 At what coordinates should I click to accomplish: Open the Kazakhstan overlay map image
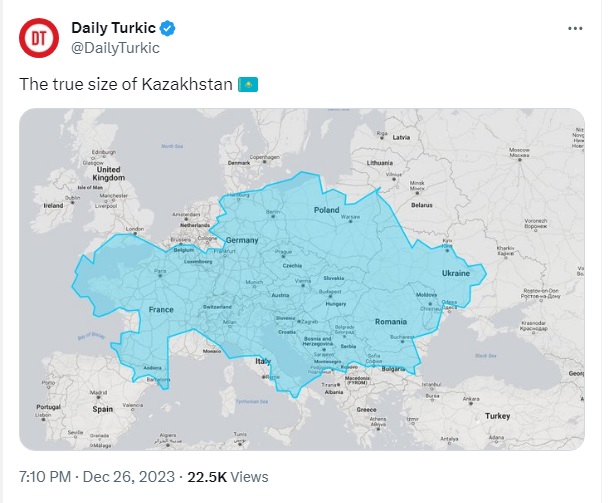302,279
